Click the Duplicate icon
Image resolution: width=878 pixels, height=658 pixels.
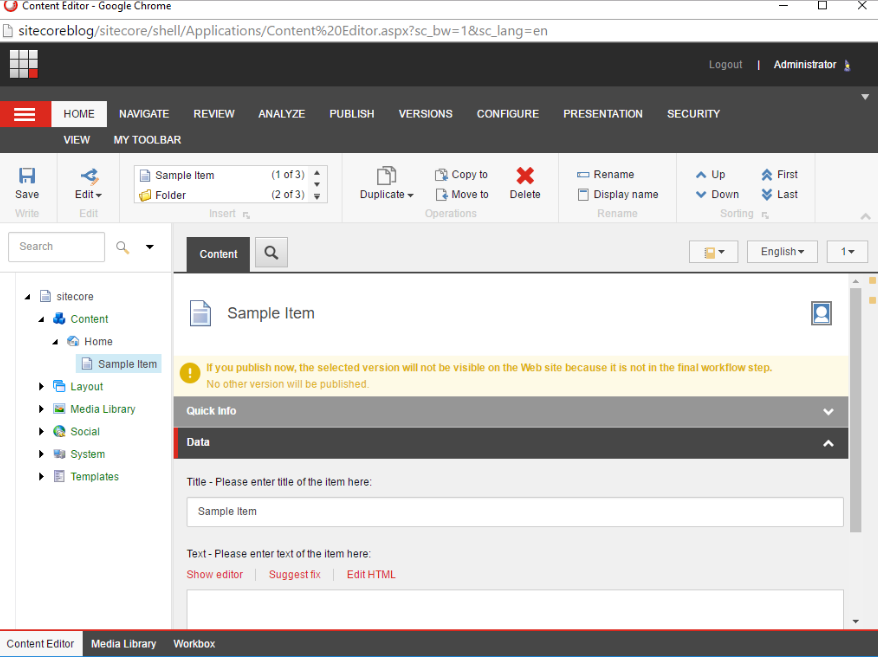point(386,176)
